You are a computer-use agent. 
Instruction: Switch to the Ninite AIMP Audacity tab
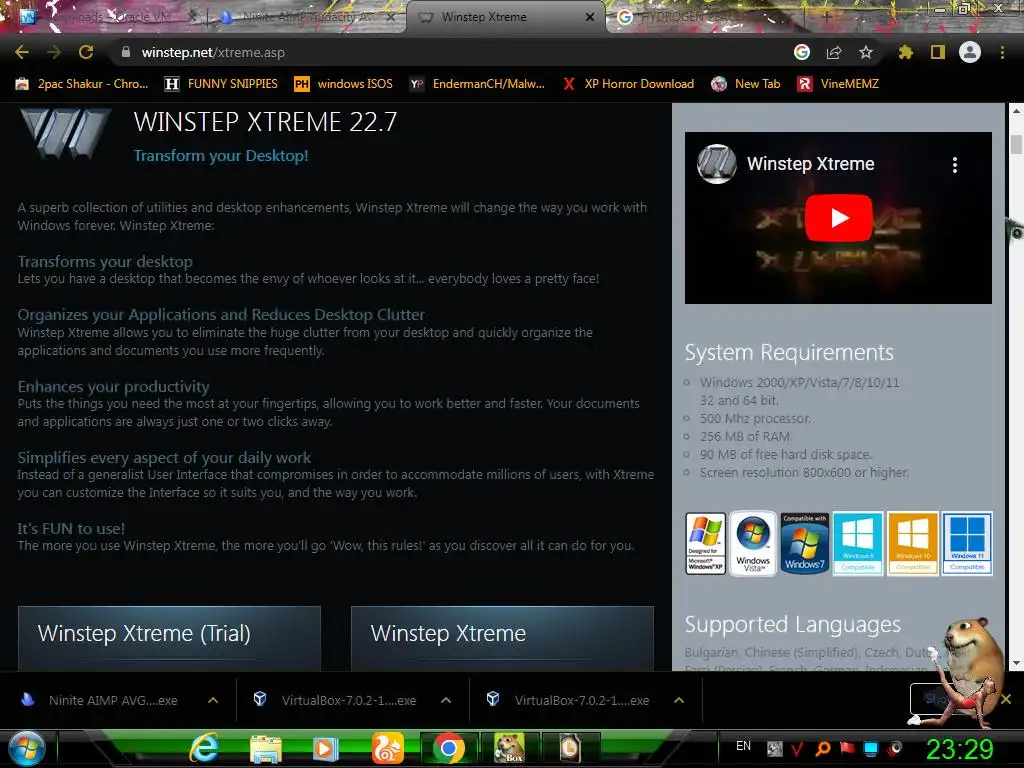coord(307,17)
